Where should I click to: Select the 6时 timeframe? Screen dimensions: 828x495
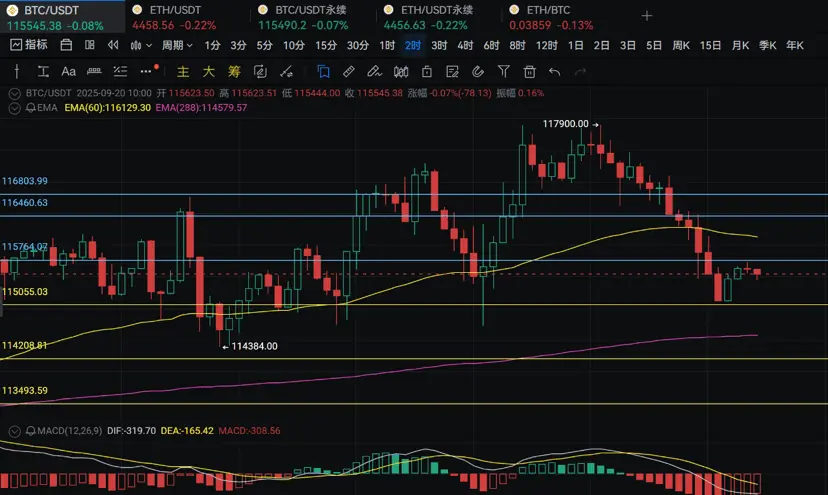pos(491,45)
